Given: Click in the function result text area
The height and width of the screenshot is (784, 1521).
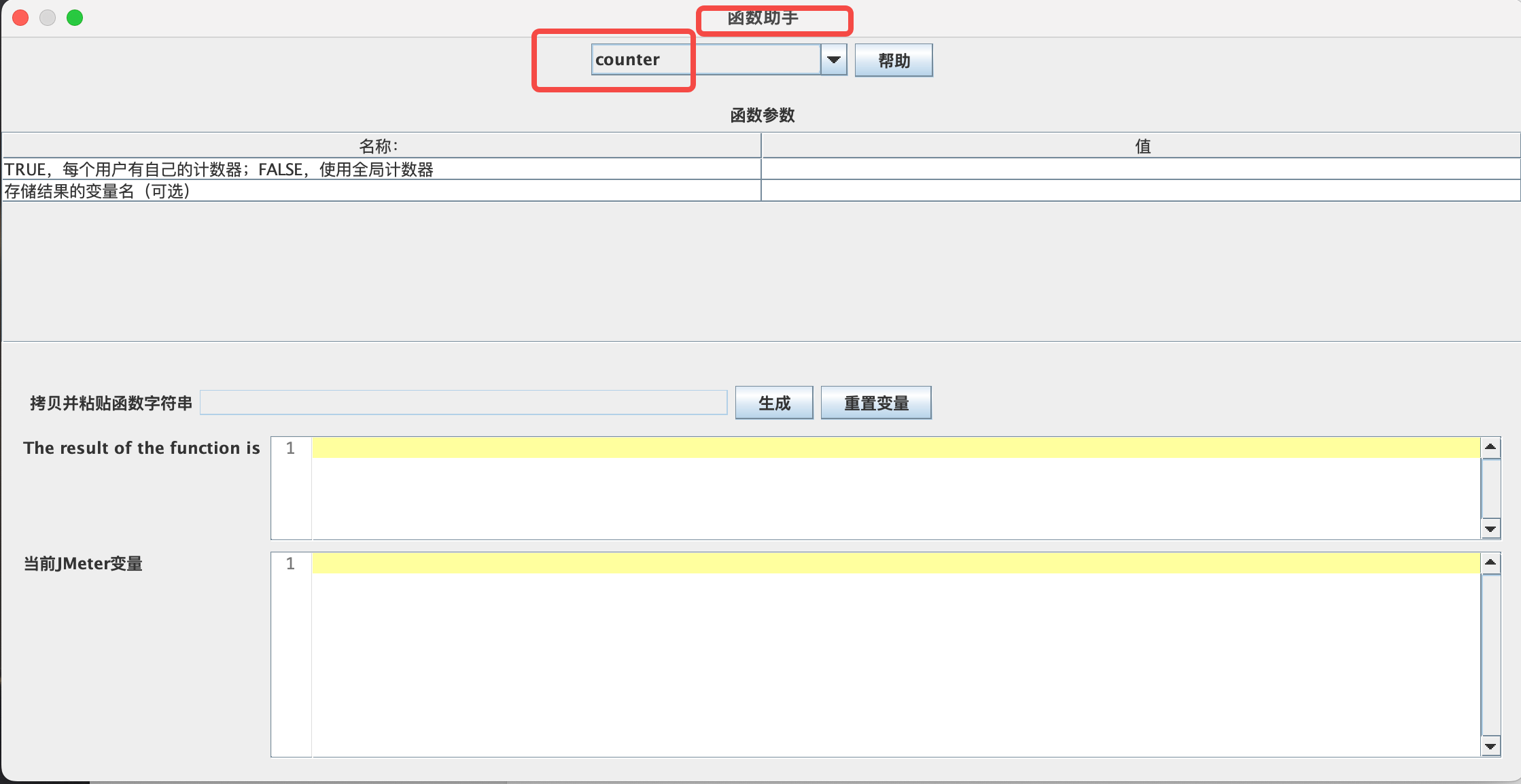Looking at the screenshot, I should click(x=896, y=488).
